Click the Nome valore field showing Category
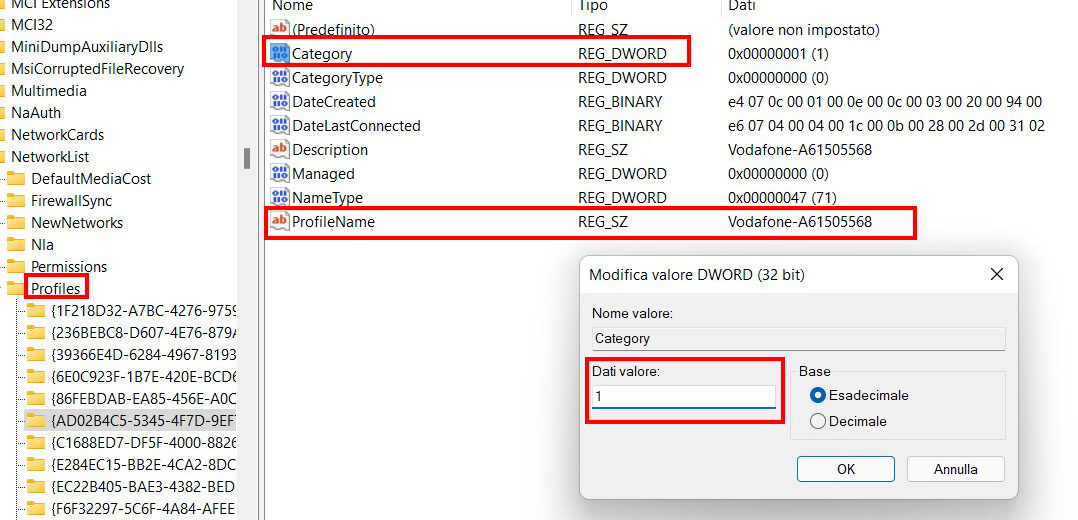Image resolution: width=1078 pixels, height=520 pixels. 798,338
